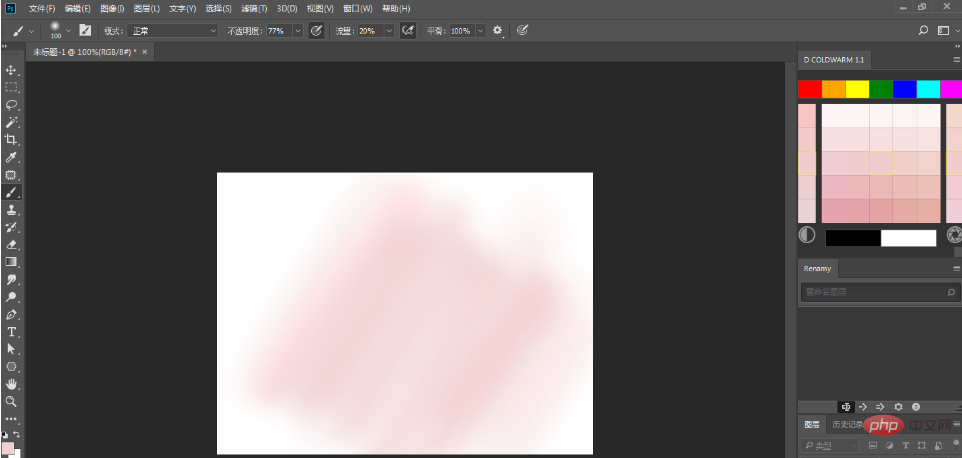Select the Eraser tool
Image resolution: width=962 pixels, height=458 pixels.
click(x=11, y=245)
